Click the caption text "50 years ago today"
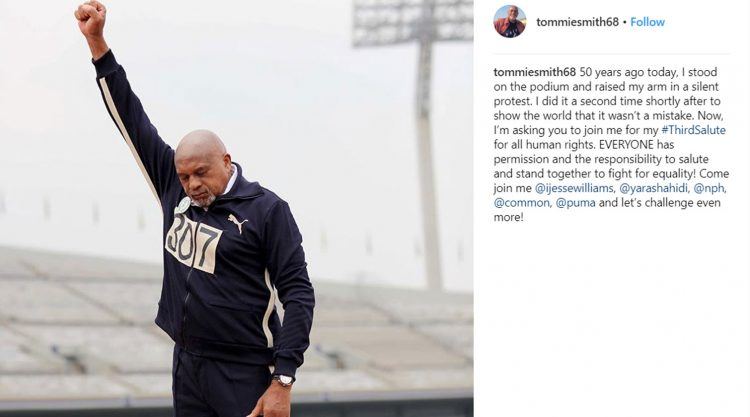The height and width of the screenshot is (417, 750). click(624, 72)
